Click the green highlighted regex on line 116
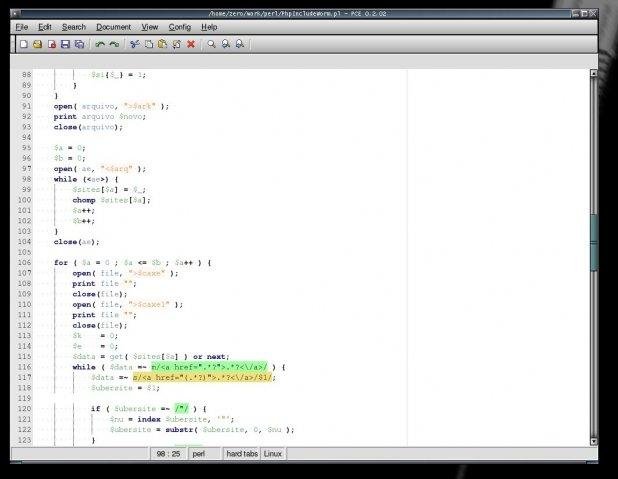The image size is (618, 479). coord(209,367)
